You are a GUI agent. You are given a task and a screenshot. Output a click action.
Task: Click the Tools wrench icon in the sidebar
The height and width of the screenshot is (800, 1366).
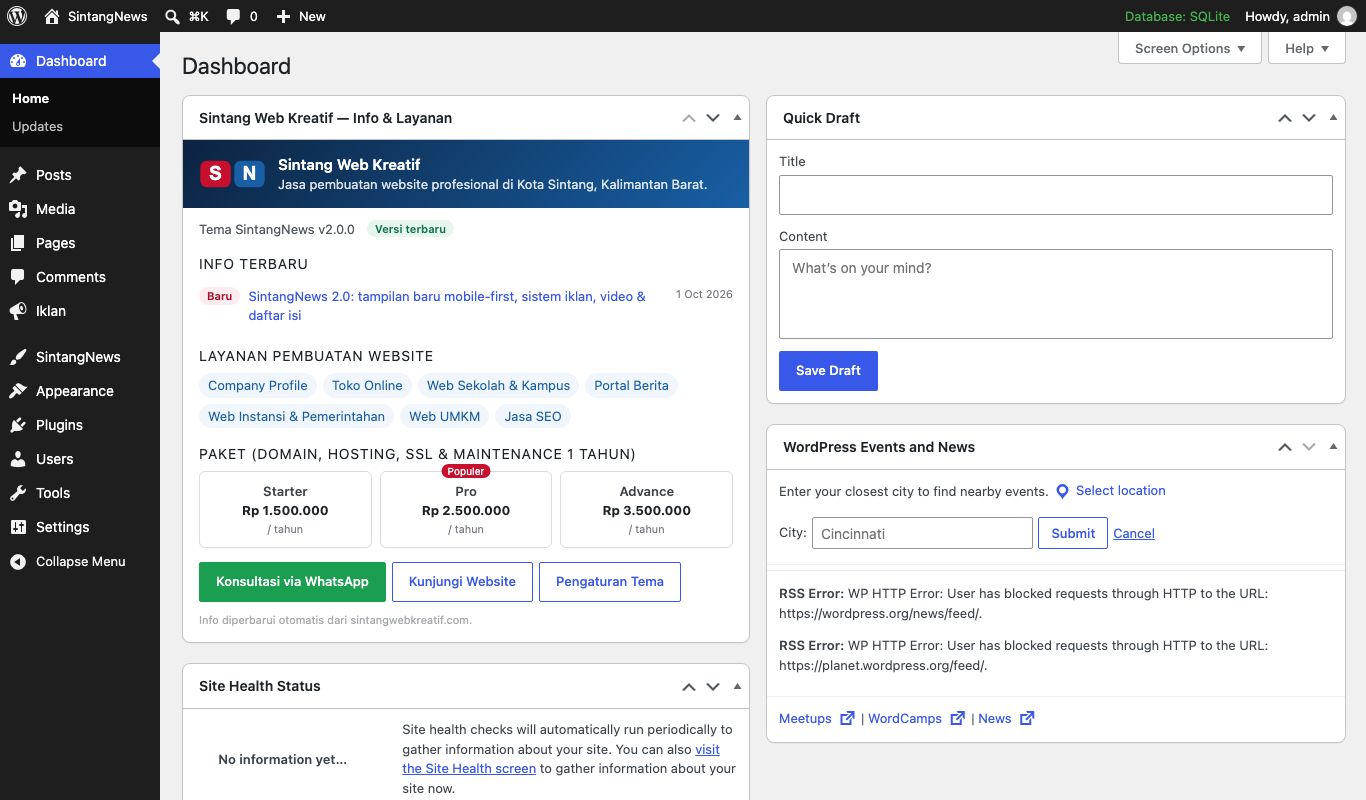coord(18,493)
